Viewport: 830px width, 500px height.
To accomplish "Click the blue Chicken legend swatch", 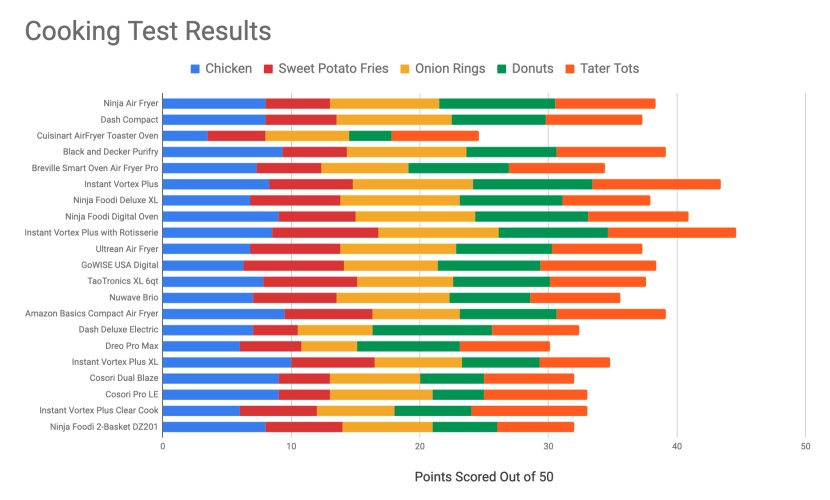I will point(196,69).
